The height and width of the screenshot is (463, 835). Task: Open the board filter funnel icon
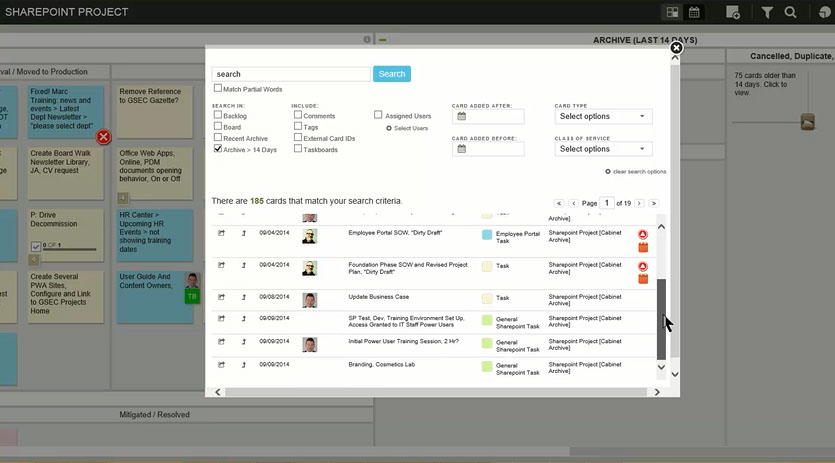click(x=767, y=12)
